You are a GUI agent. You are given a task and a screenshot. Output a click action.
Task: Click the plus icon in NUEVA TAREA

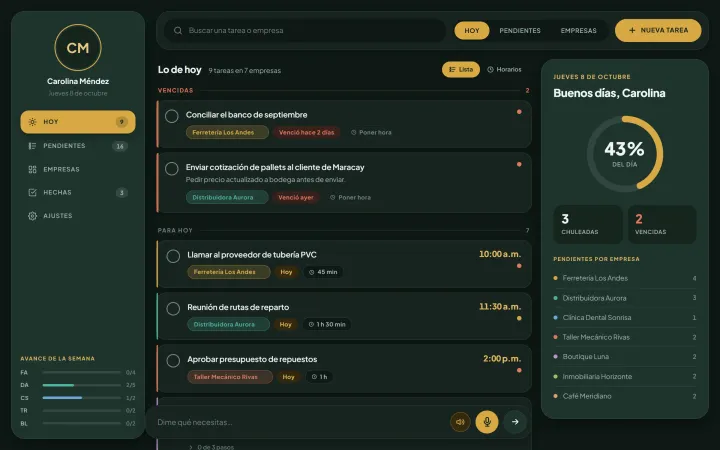(x=632, y=30)
